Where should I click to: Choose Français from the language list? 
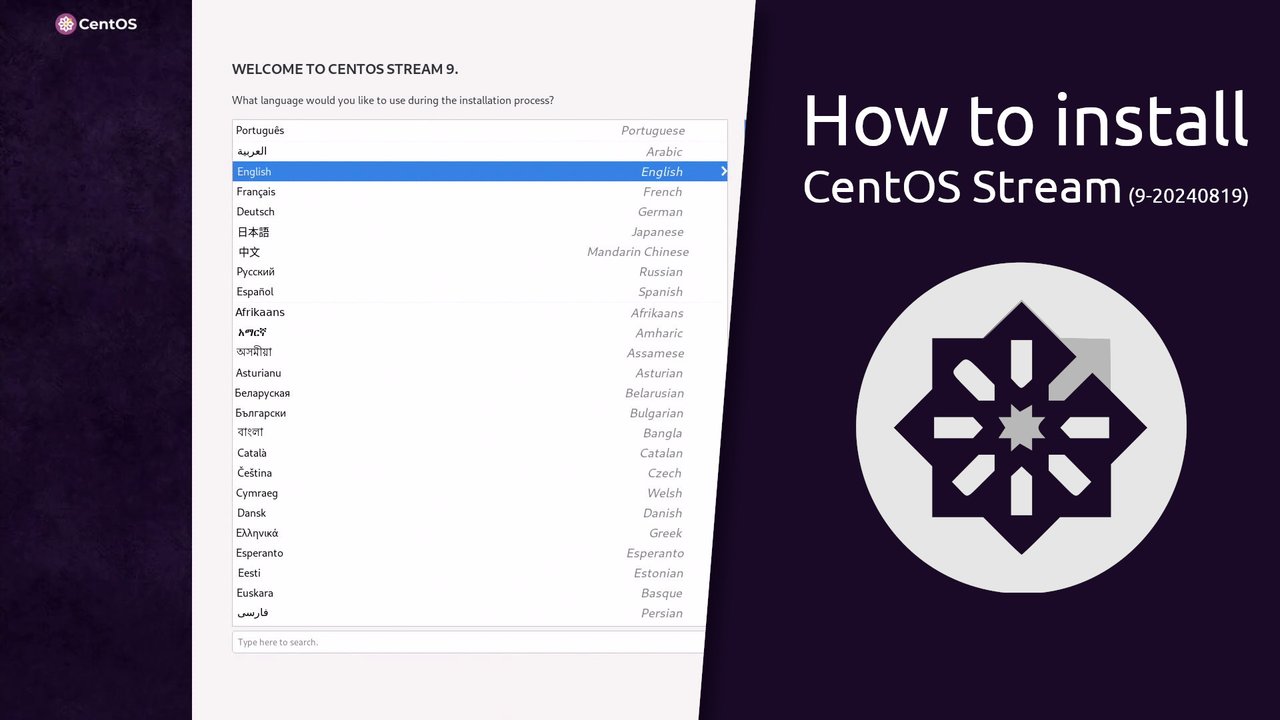480,192
